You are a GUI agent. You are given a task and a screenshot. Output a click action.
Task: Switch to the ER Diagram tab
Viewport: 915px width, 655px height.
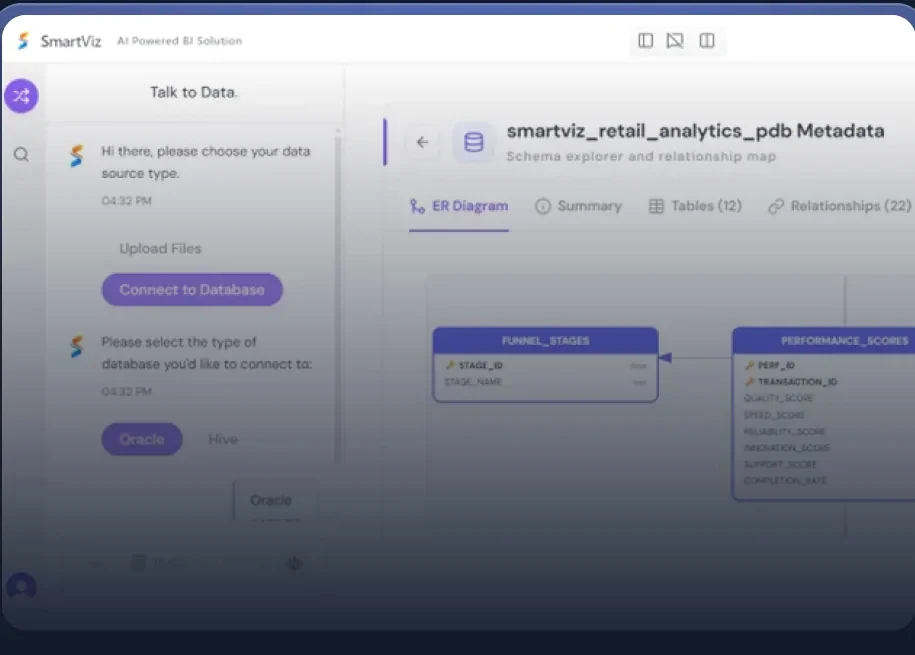tap(459, 206)
